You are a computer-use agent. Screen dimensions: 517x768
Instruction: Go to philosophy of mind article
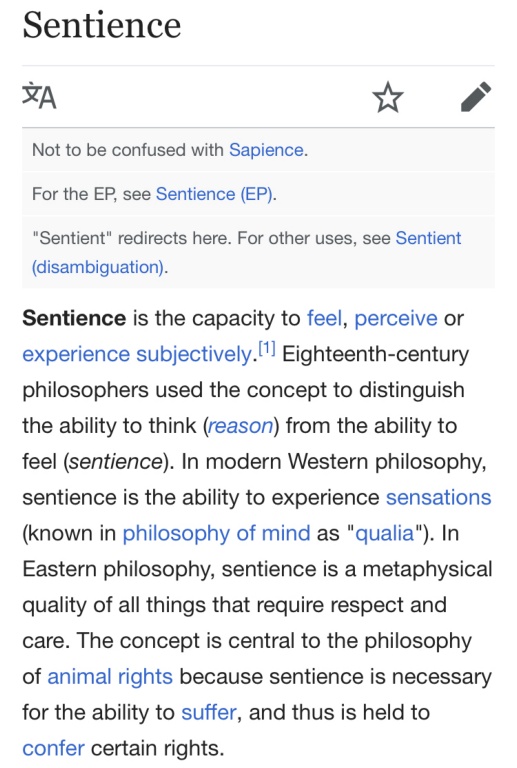point(216,533)
